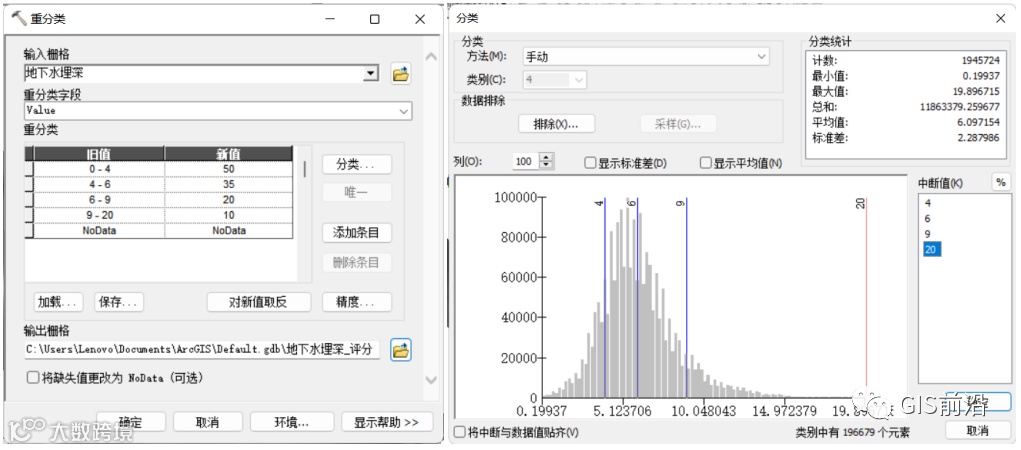Viewport: 1021px width, 450px height.
Task: Click new value cell 35
Action: pos(229,184)
